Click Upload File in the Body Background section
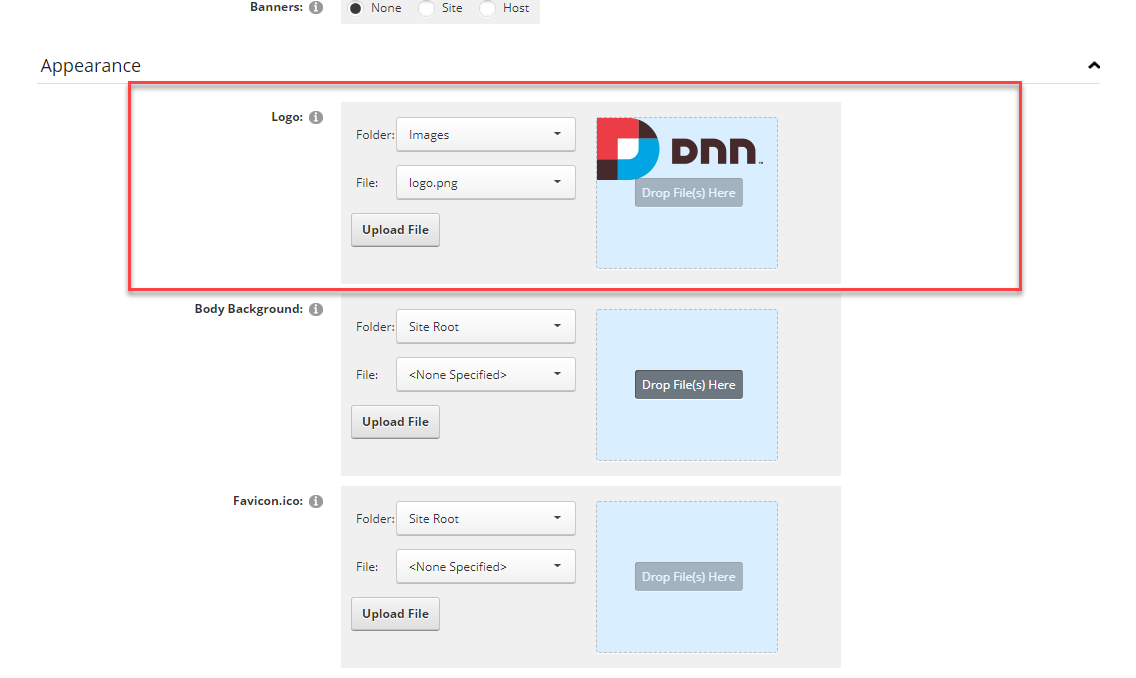 point(396,422)
